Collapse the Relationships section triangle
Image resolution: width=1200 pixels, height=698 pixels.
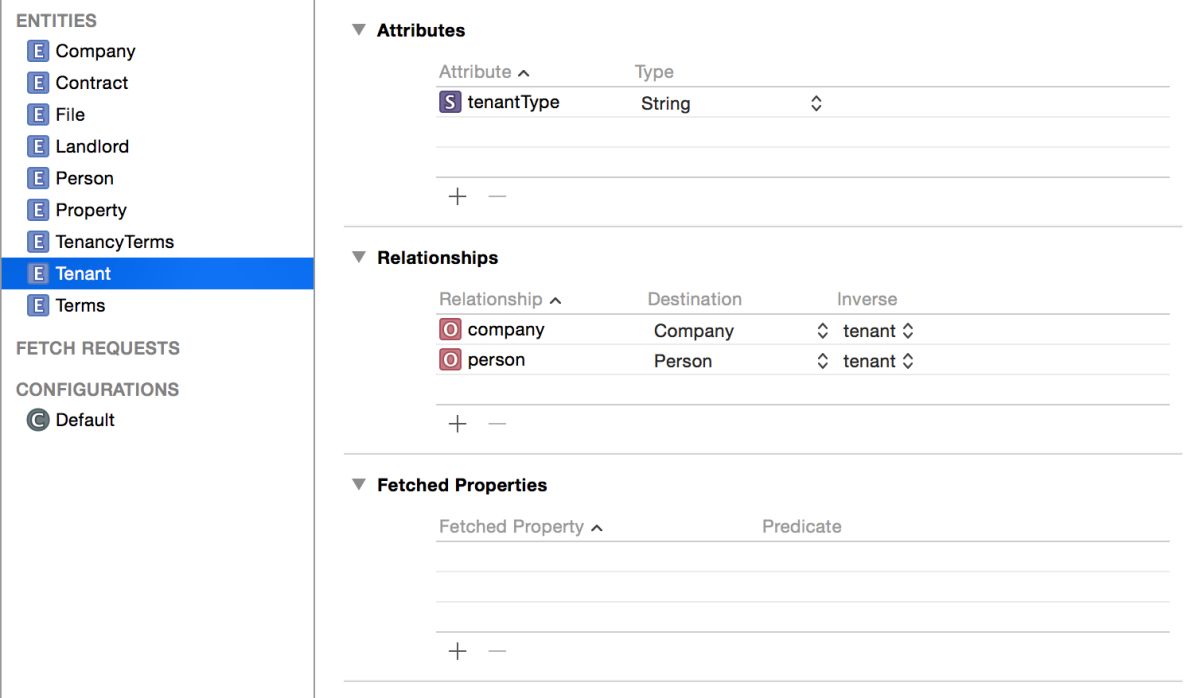pyautogui.click(x=359, y=257)
